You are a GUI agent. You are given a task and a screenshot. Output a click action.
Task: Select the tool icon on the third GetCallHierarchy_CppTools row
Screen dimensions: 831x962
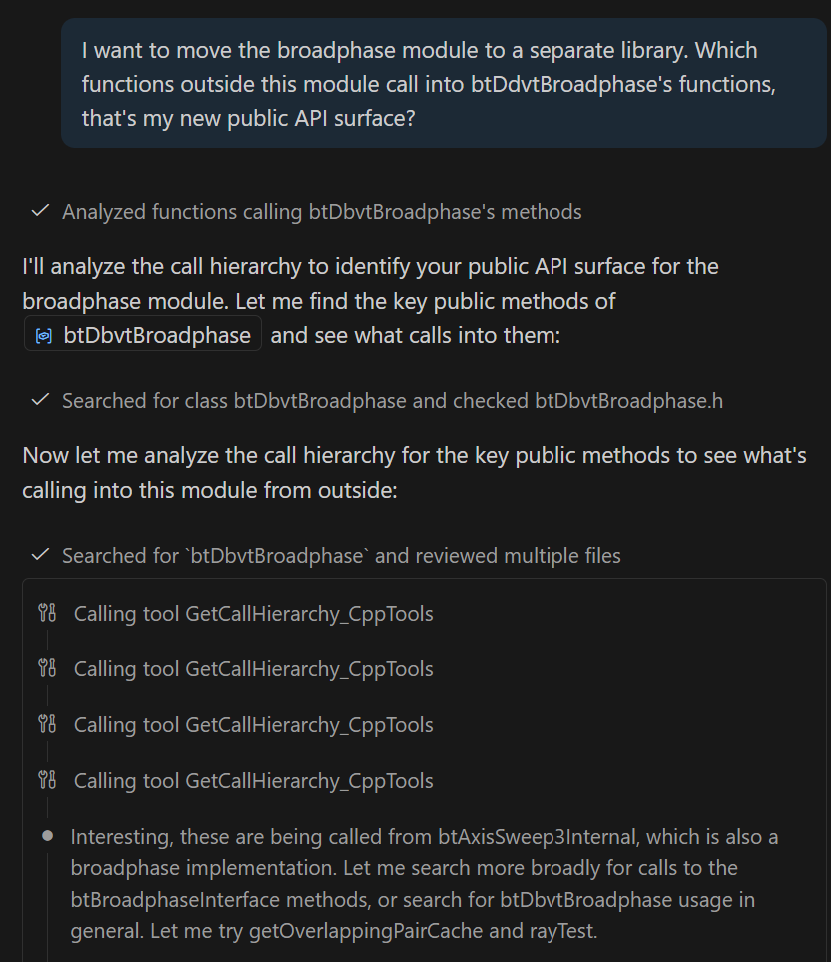[x=46, y=724]
